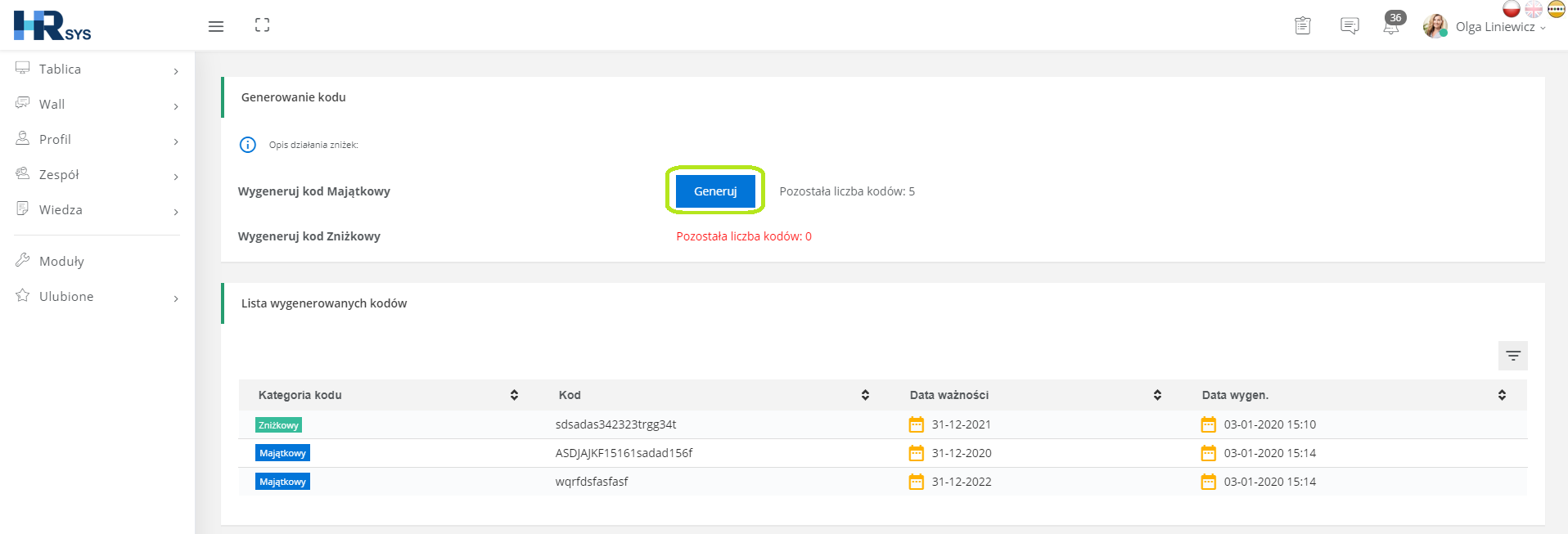Viewport: 1568px width, 534px height.
Task: Sort by Data ważności column arrows
Action: (1157, 395)
